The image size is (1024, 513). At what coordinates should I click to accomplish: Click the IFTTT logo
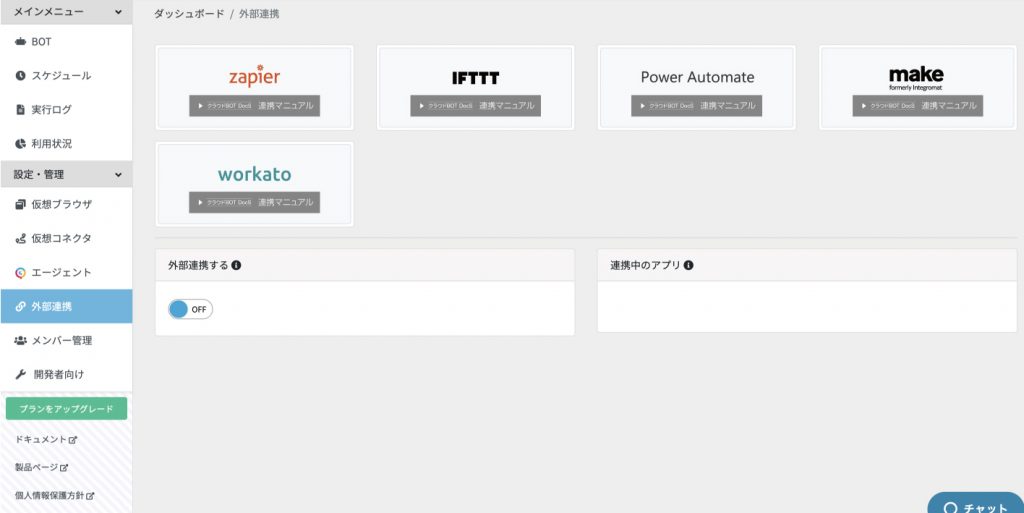pyautogui.click(x=475, y=78)
